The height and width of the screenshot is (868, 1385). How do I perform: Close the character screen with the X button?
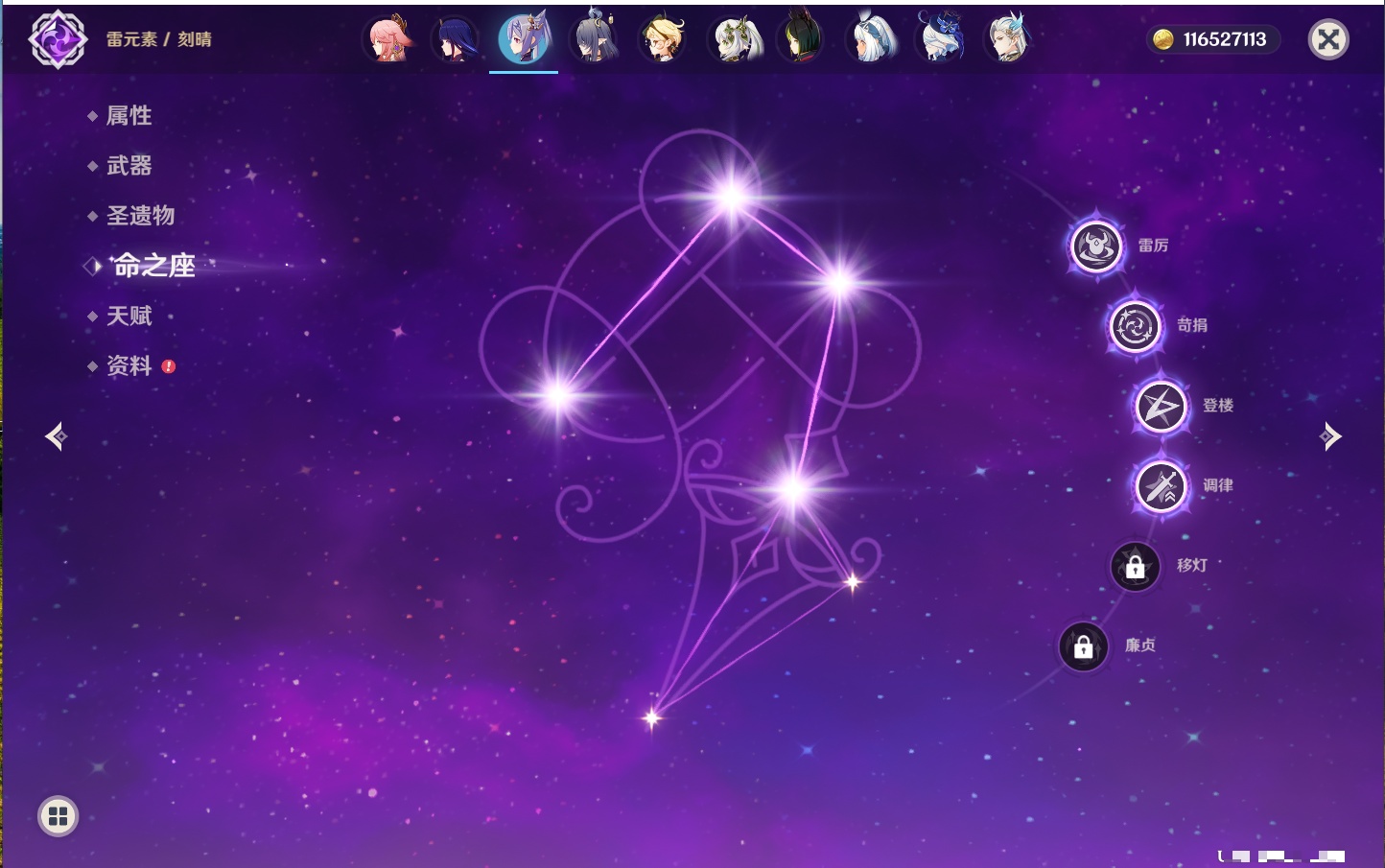(1328, 39)
